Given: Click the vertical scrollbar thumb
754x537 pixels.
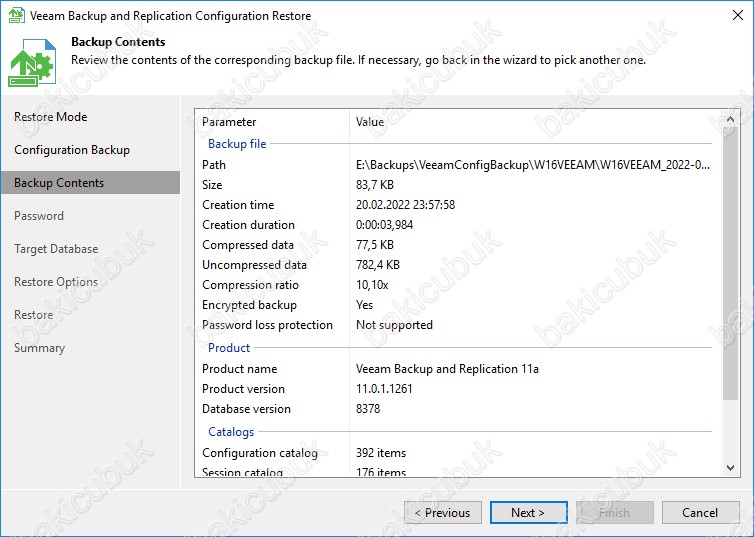Looking at the screenshot, I should click(x=730, y=263).
